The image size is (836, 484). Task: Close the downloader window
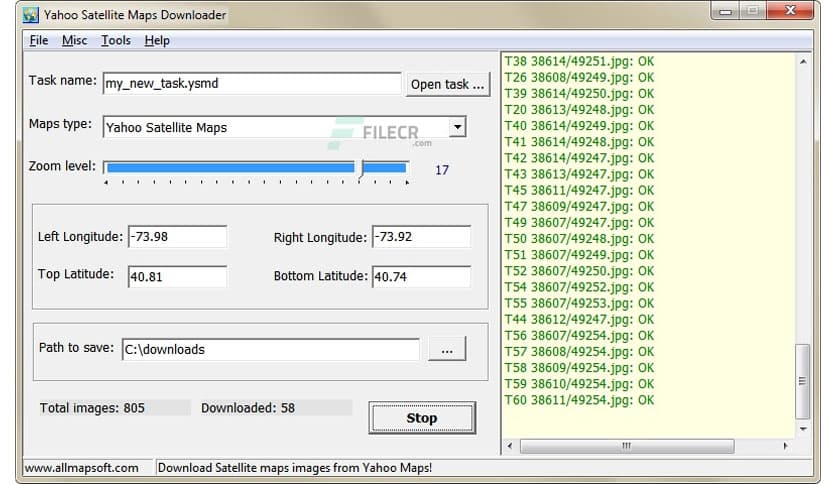pos(790,11)
